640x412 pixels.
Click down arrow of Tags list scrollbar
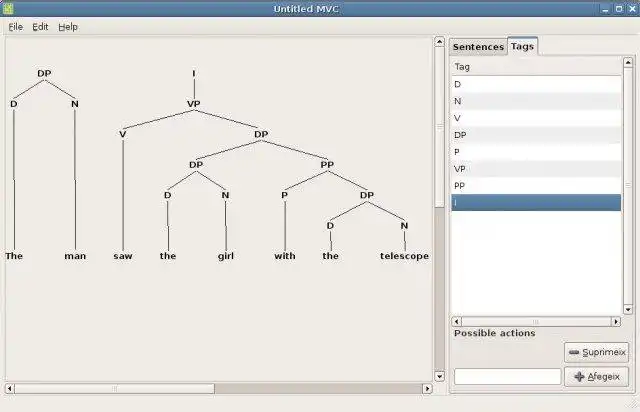click(x=628, y=310)
